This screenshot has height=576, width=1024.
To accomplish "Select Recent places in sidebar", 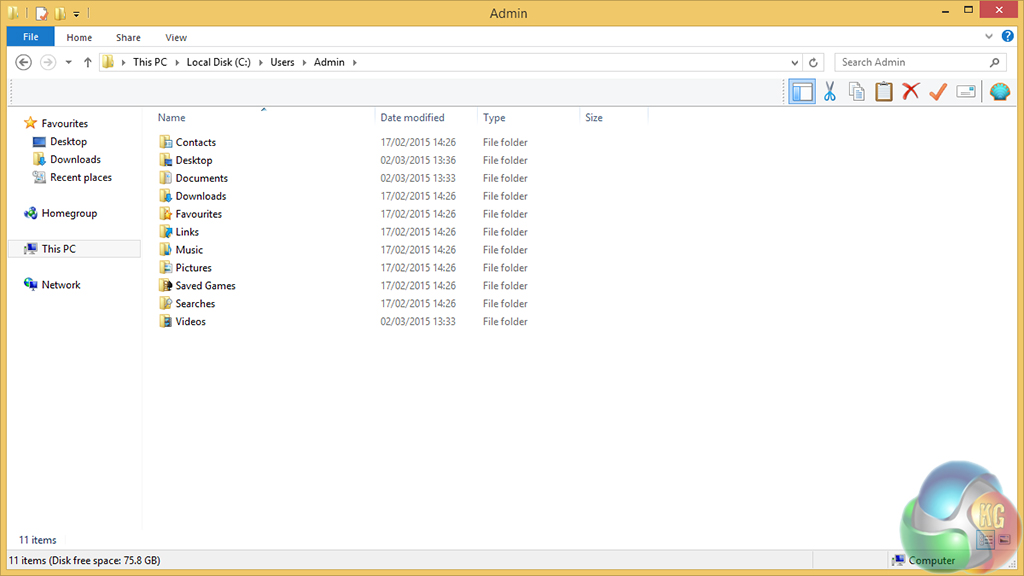I will (x=80, y=177).
